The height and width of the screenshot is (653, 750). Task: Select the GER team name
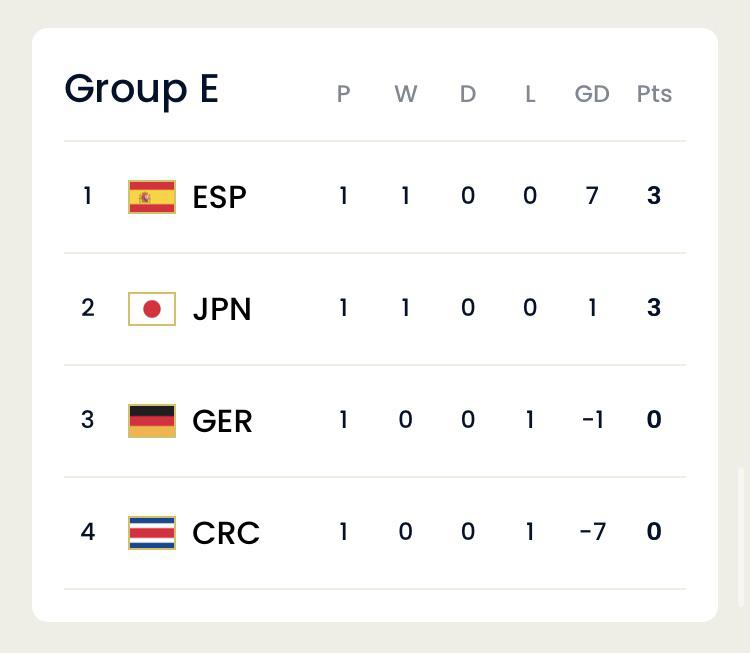click(222, 421)
